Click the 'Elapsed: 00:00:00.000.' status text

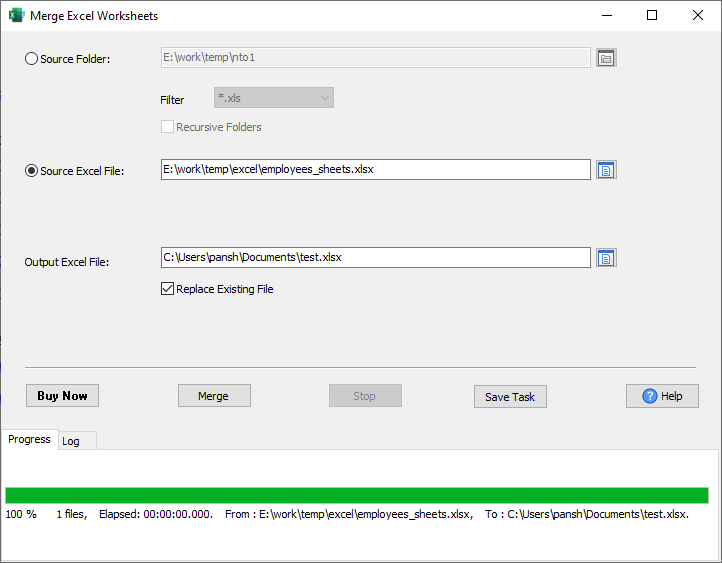coord(156,514)
